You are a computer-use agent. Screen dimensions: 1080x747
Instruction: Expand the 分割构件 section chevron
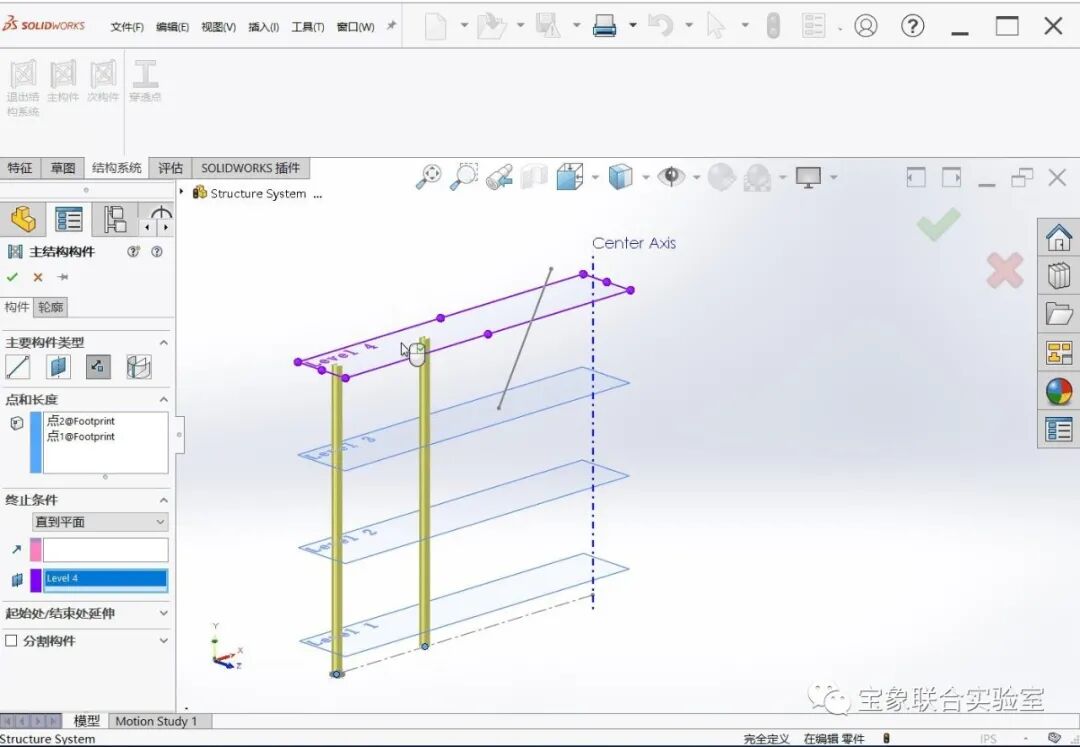coord(164,640)
